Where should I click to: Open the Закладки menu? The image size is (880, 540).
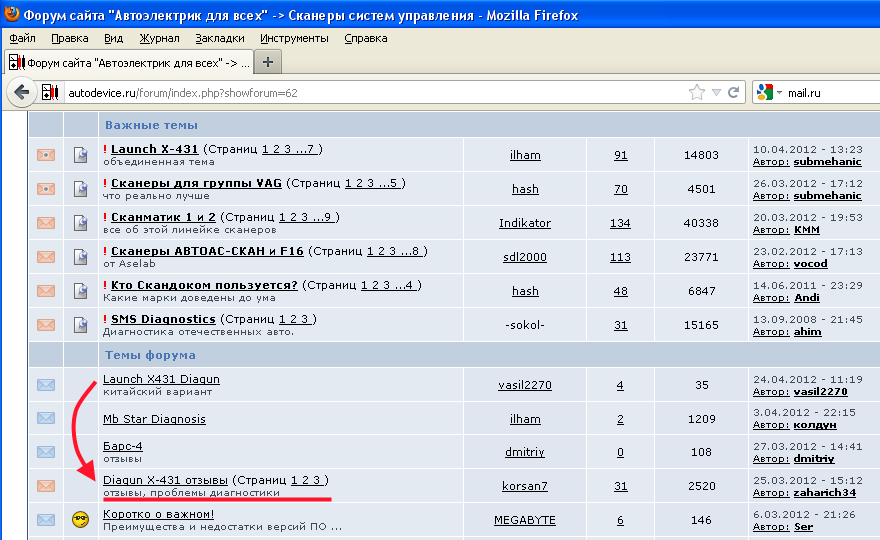[x=220, y=38]
